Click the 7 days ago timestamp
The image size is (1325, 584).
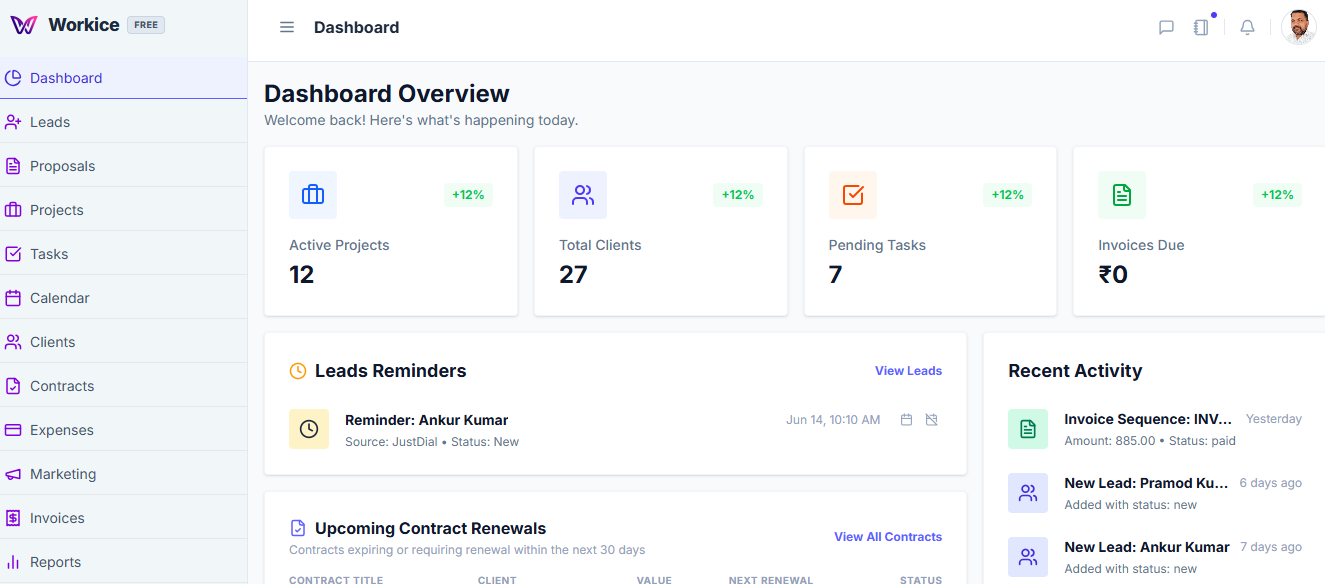point(1271,547)
